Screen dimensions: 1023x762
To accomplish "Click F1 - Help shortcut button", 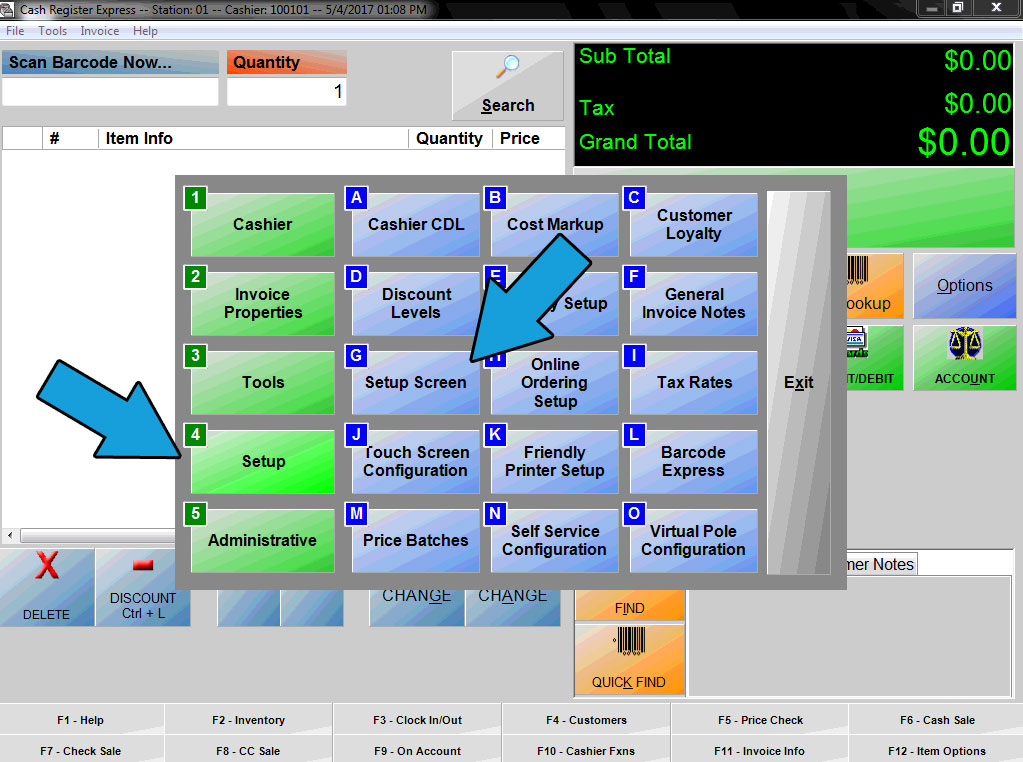I will click(81, 720).
